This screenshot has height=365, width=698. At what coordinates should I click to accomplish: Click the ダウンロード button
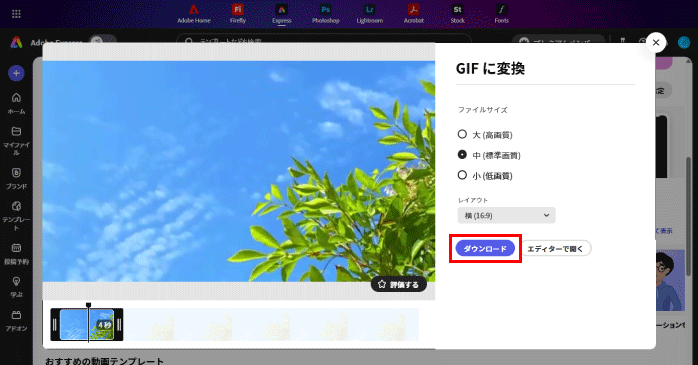[485, 248]
